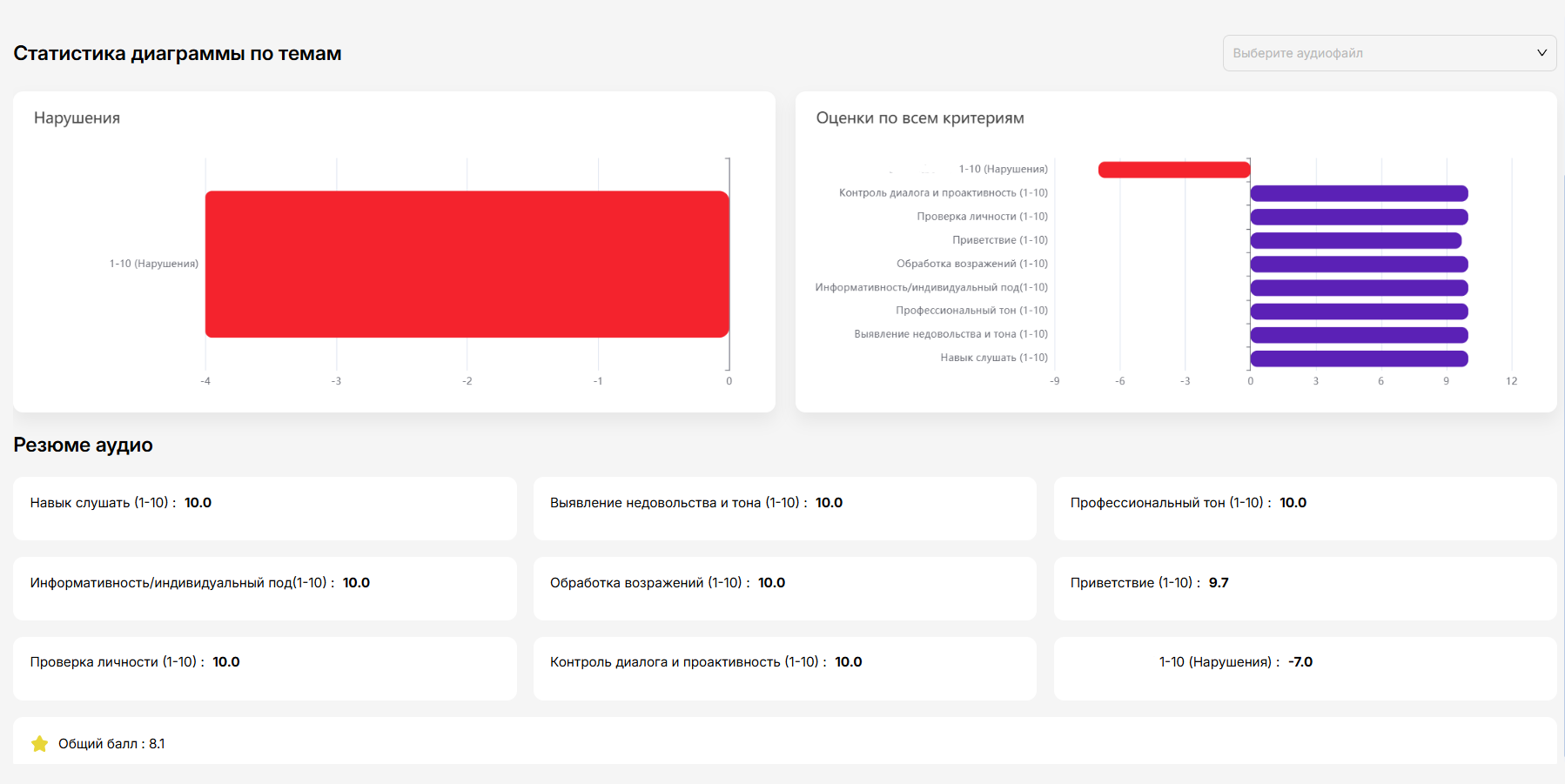The height and width of the screenshot is (784, 1565).
Task: Click the large red bar in Нарушения chart
Action: click(467, 264)
